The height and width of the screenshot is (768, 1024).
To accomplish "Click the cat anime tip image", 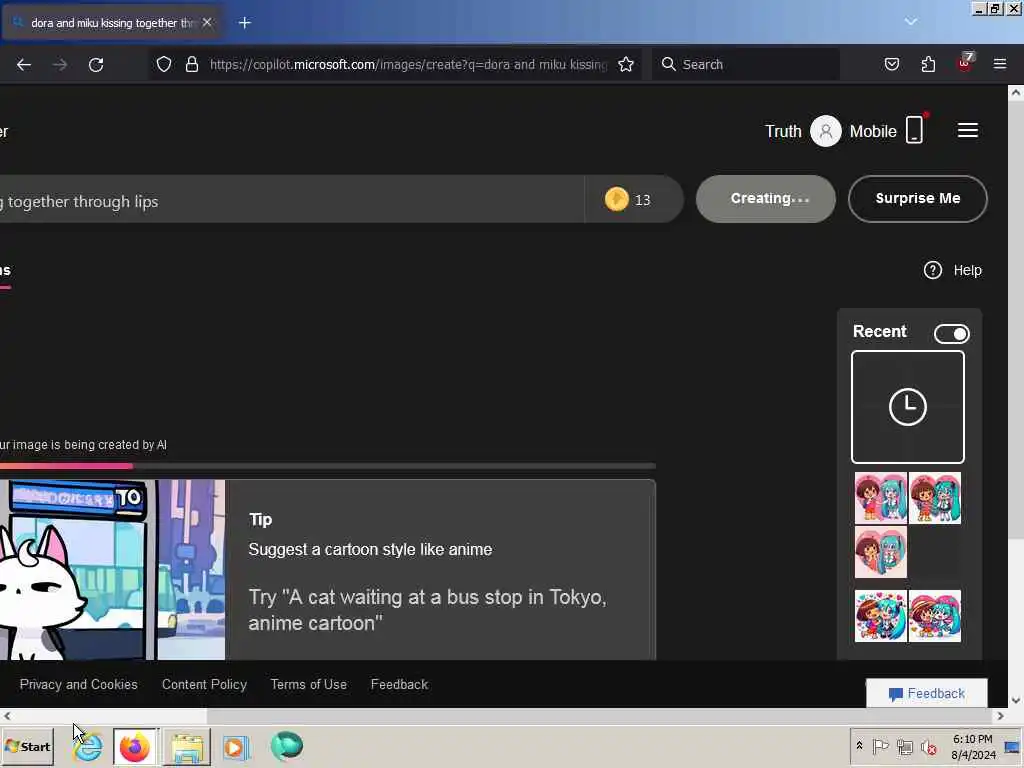I will click(112, 570).
